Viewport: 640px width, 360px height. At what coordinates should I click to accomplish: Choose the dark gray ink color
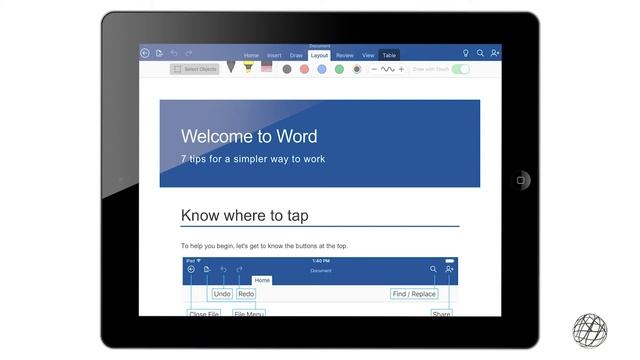(x=287, y=69)
